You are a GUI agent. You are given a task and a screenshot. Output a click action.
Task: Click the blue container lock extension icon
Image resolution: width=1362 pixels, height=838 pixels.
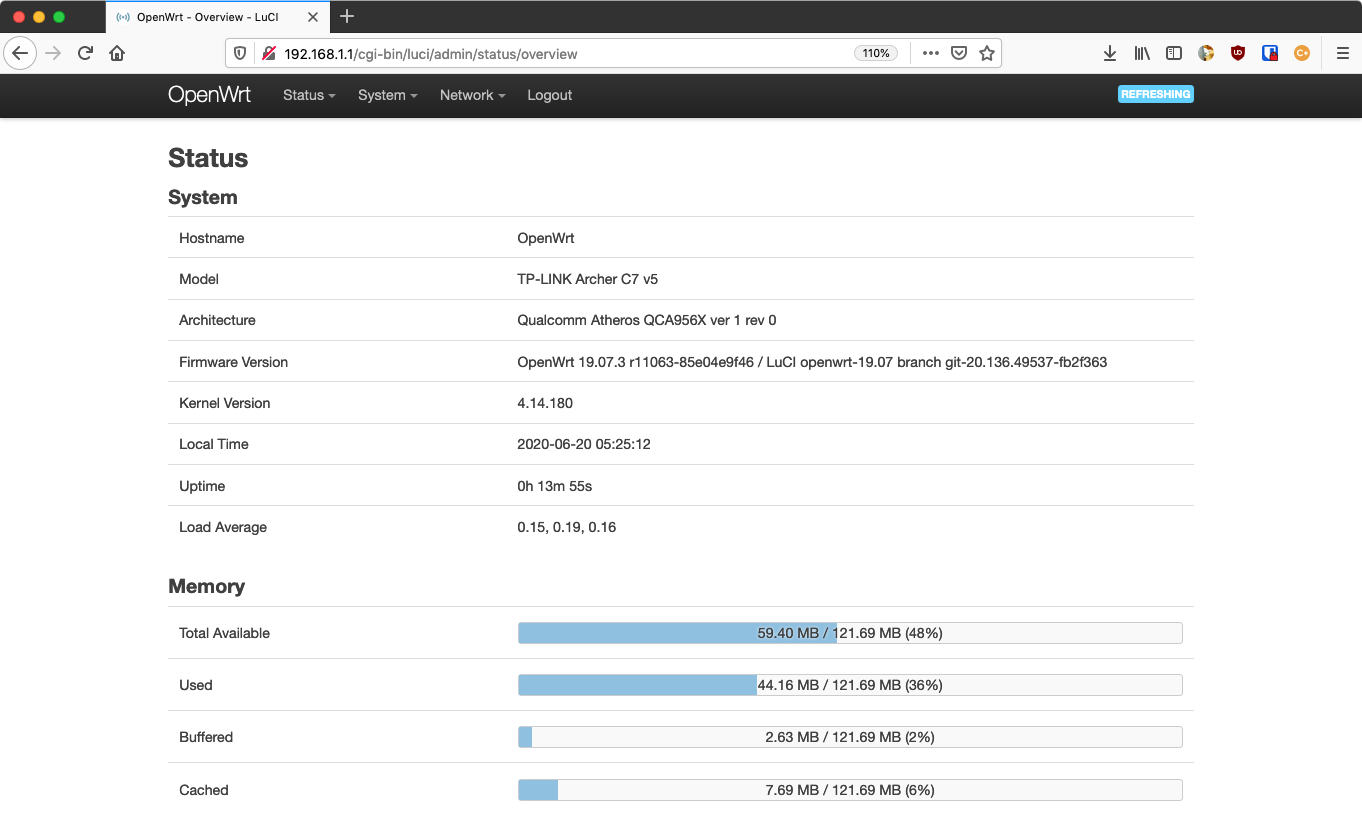(x=1270, y=54)
